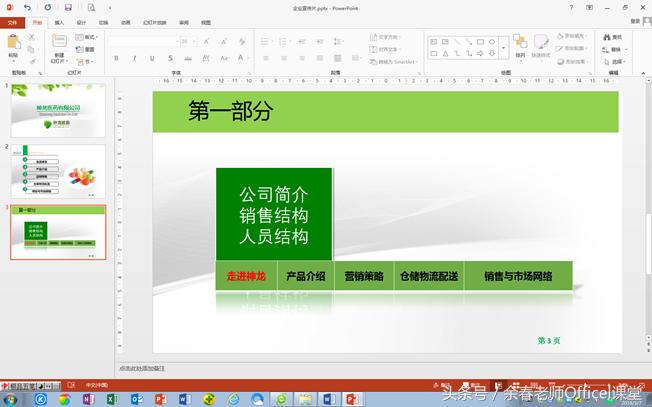This screenshot has height=407, width=652.
Task: Choose the Right Arrow block shape
Action: pos(480,53)
